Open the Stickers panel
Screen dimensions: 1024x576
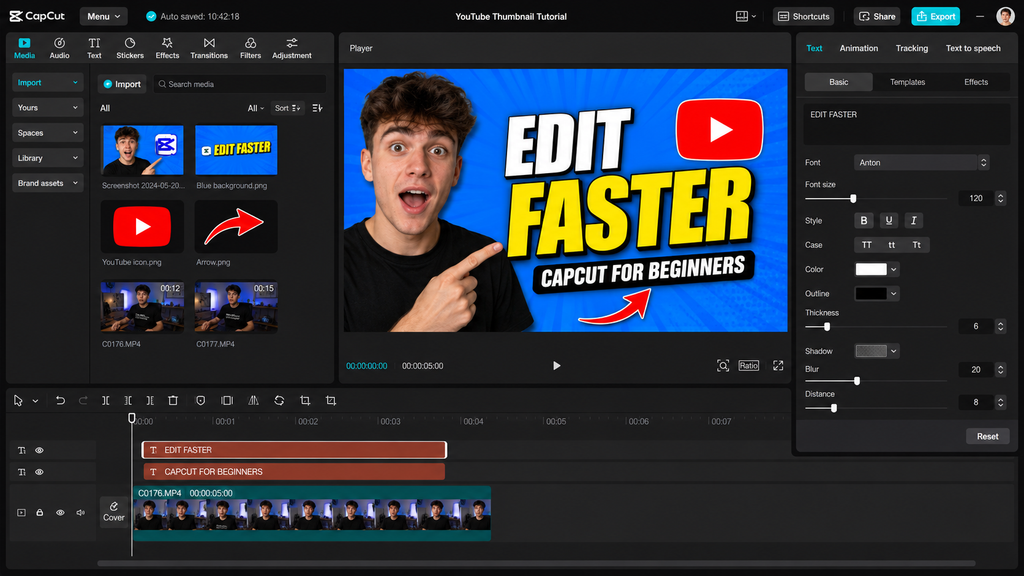[x=130, y=48]
